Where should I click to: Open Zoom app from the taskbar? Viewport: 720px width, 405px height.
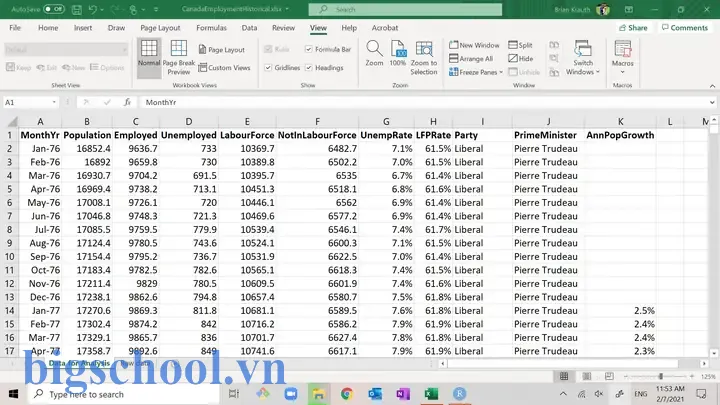[x=291, y=394]
